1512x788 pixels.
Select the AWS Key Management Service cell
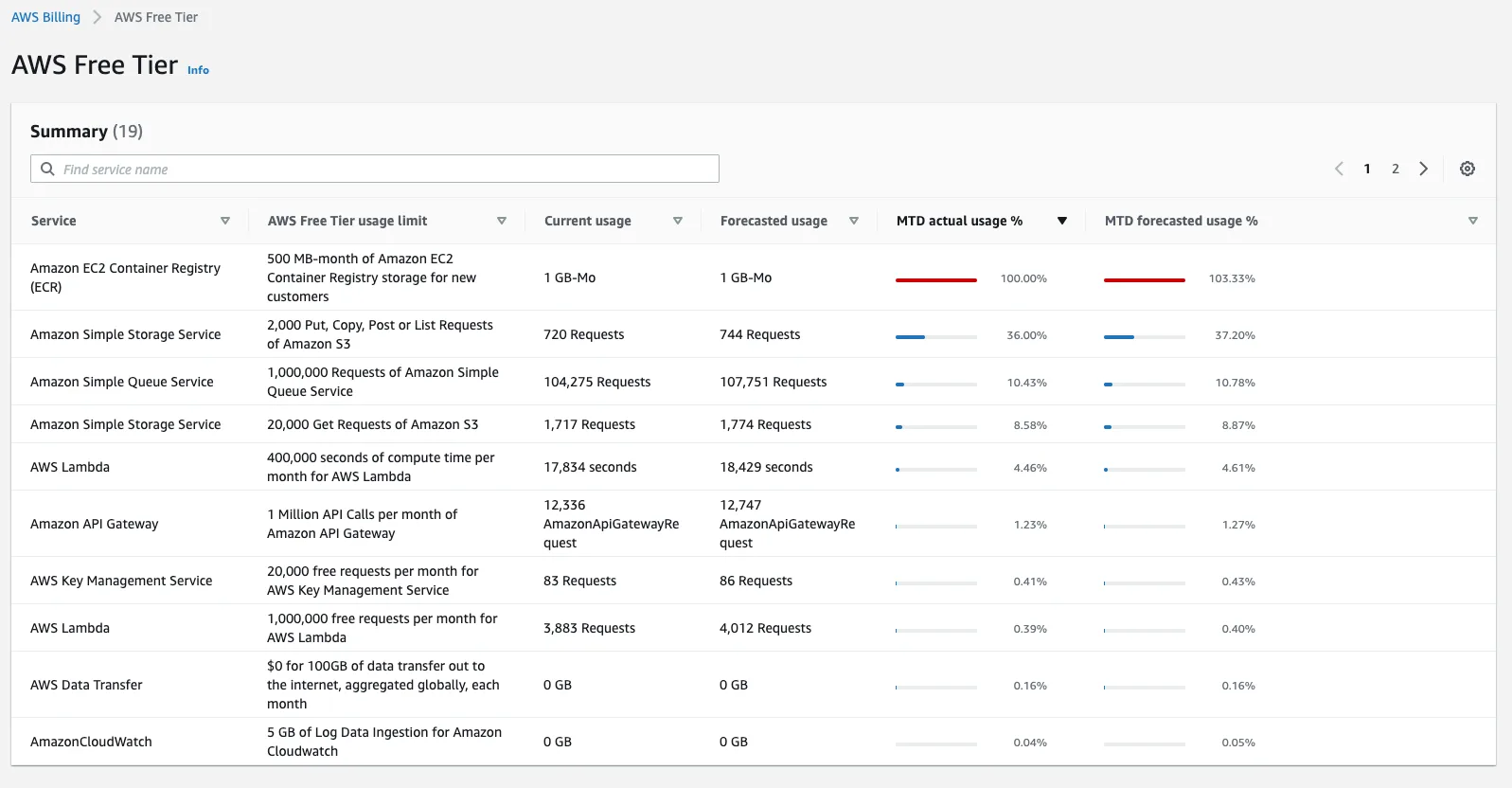tap(121, 581)
